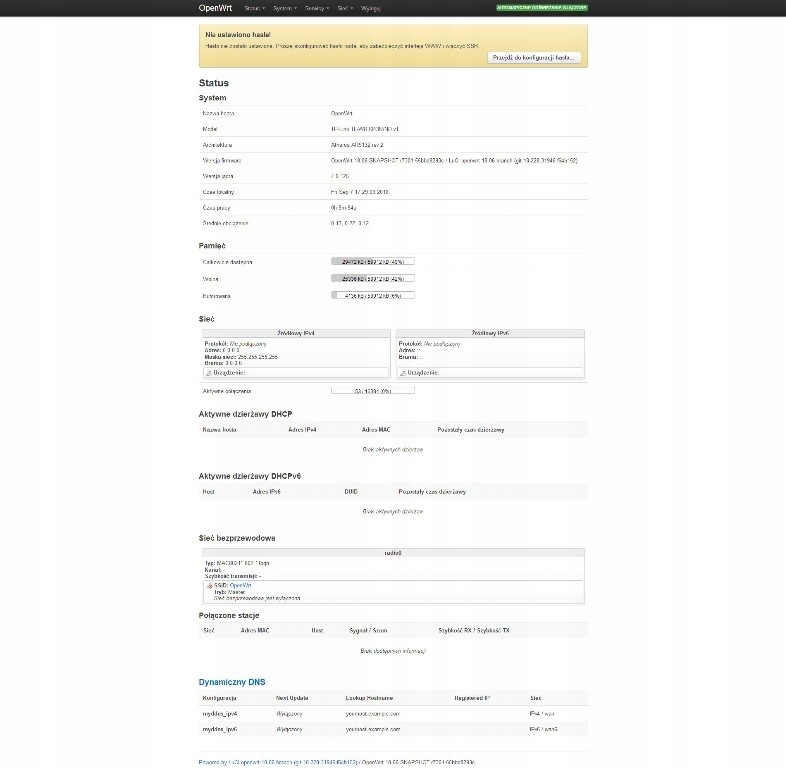Open the Sieć dropdown menu
The image size is (786, 768).
point(345,9)
